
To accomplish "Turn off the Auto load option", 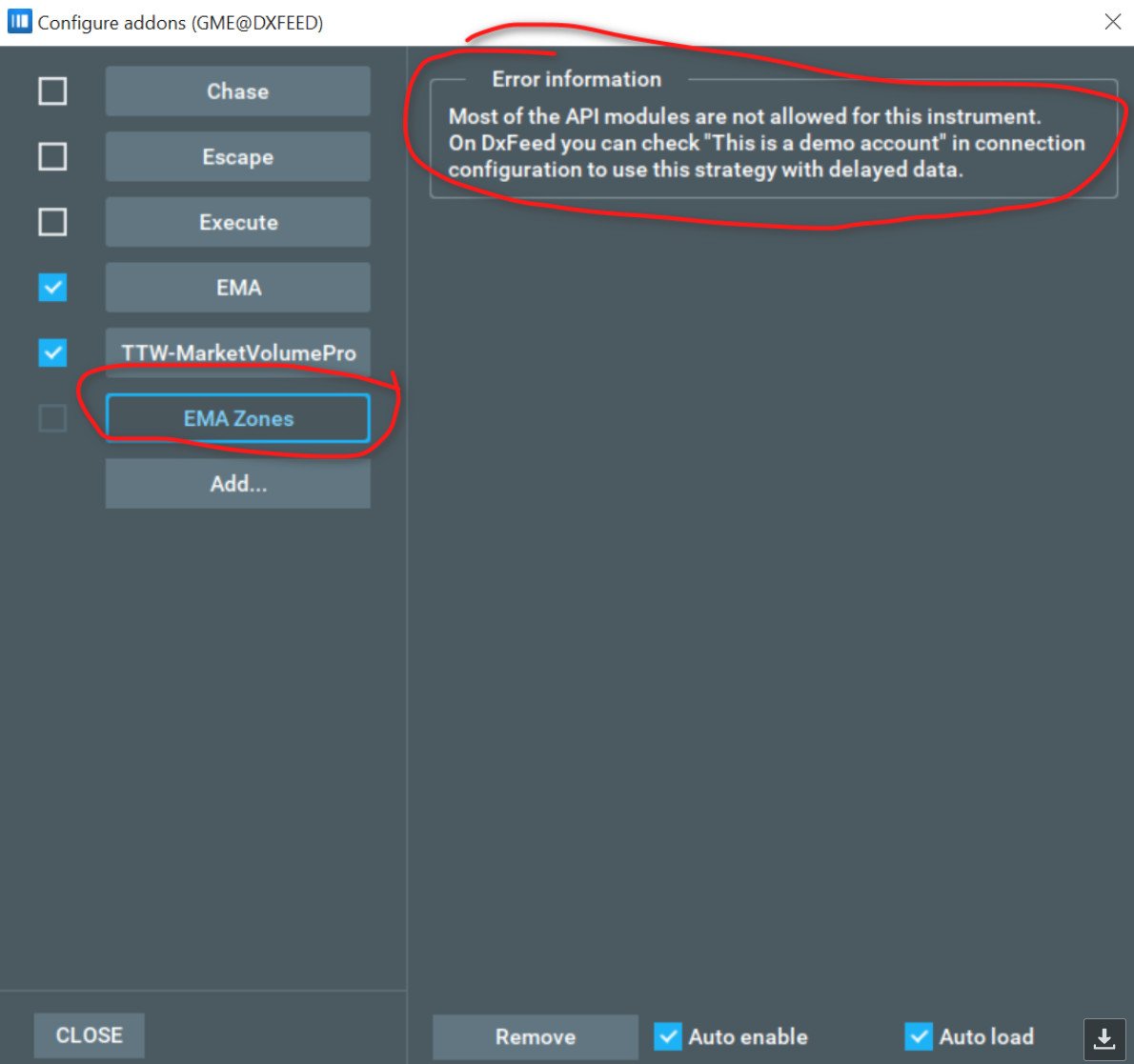I will (x=919, y=1036).
